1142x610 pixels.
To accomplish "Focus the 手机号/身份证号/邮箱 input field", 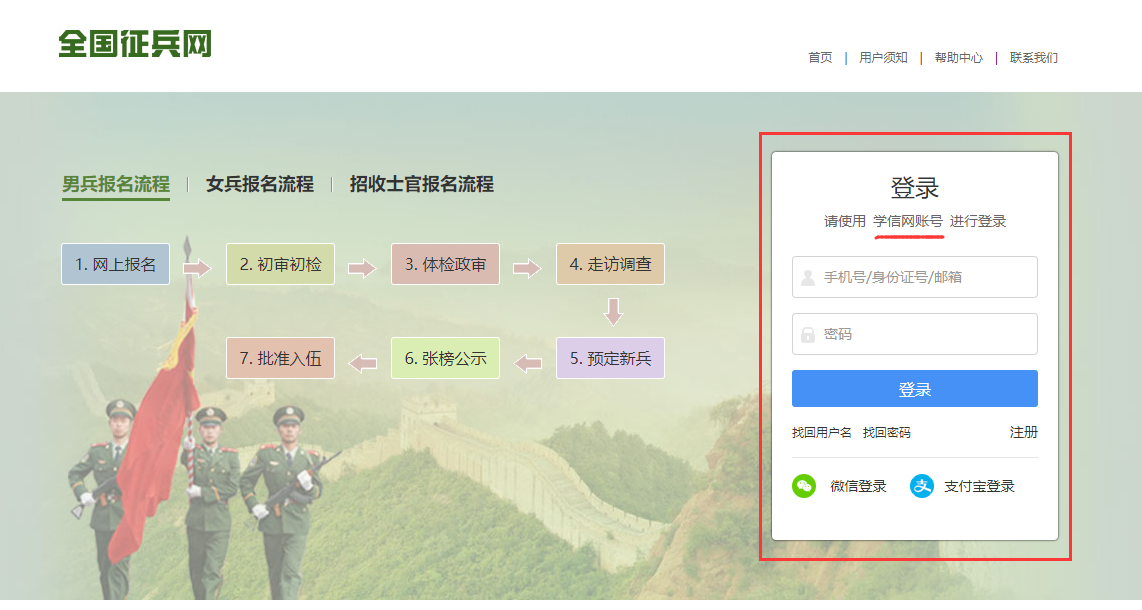I will [925, 277].
